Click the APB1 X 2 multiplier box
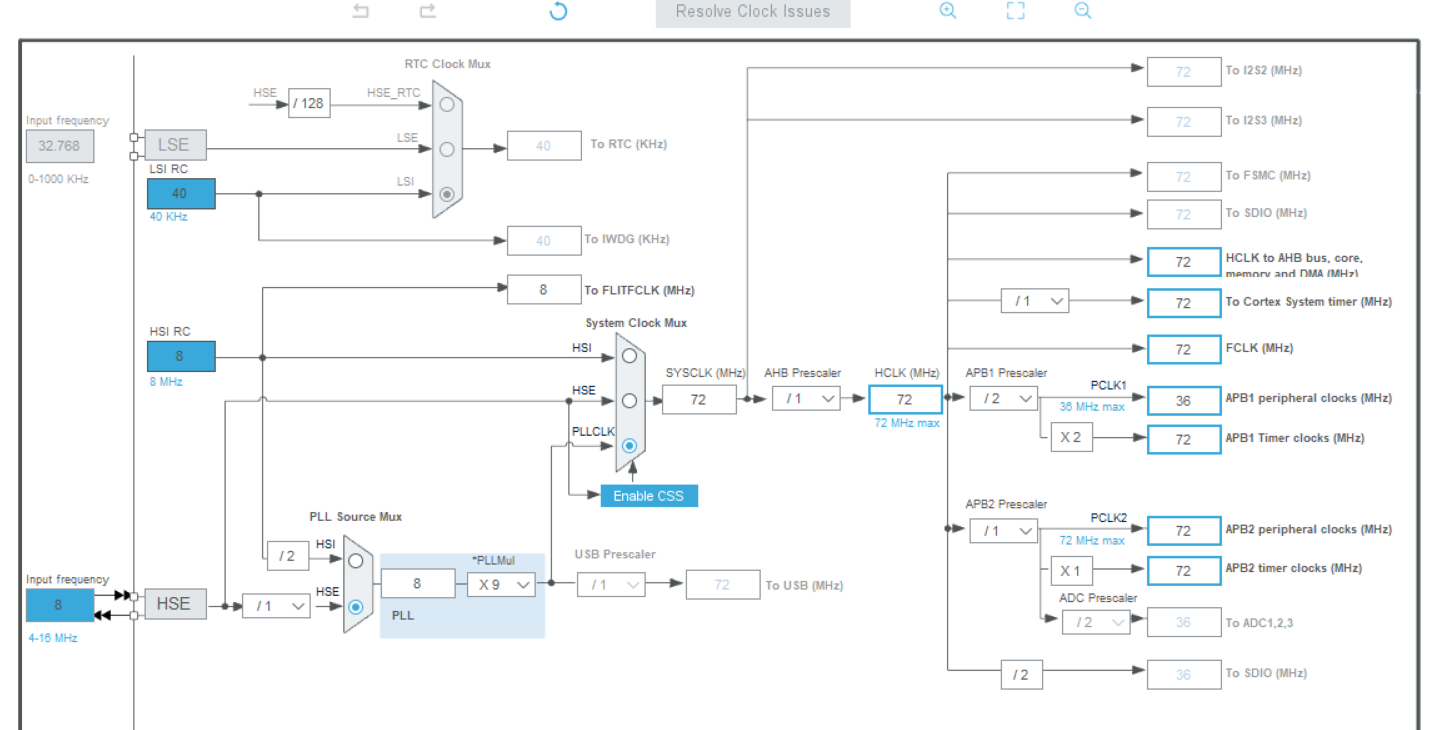The width and height of the screenshot is (1446, 730). pos(1070,438)
